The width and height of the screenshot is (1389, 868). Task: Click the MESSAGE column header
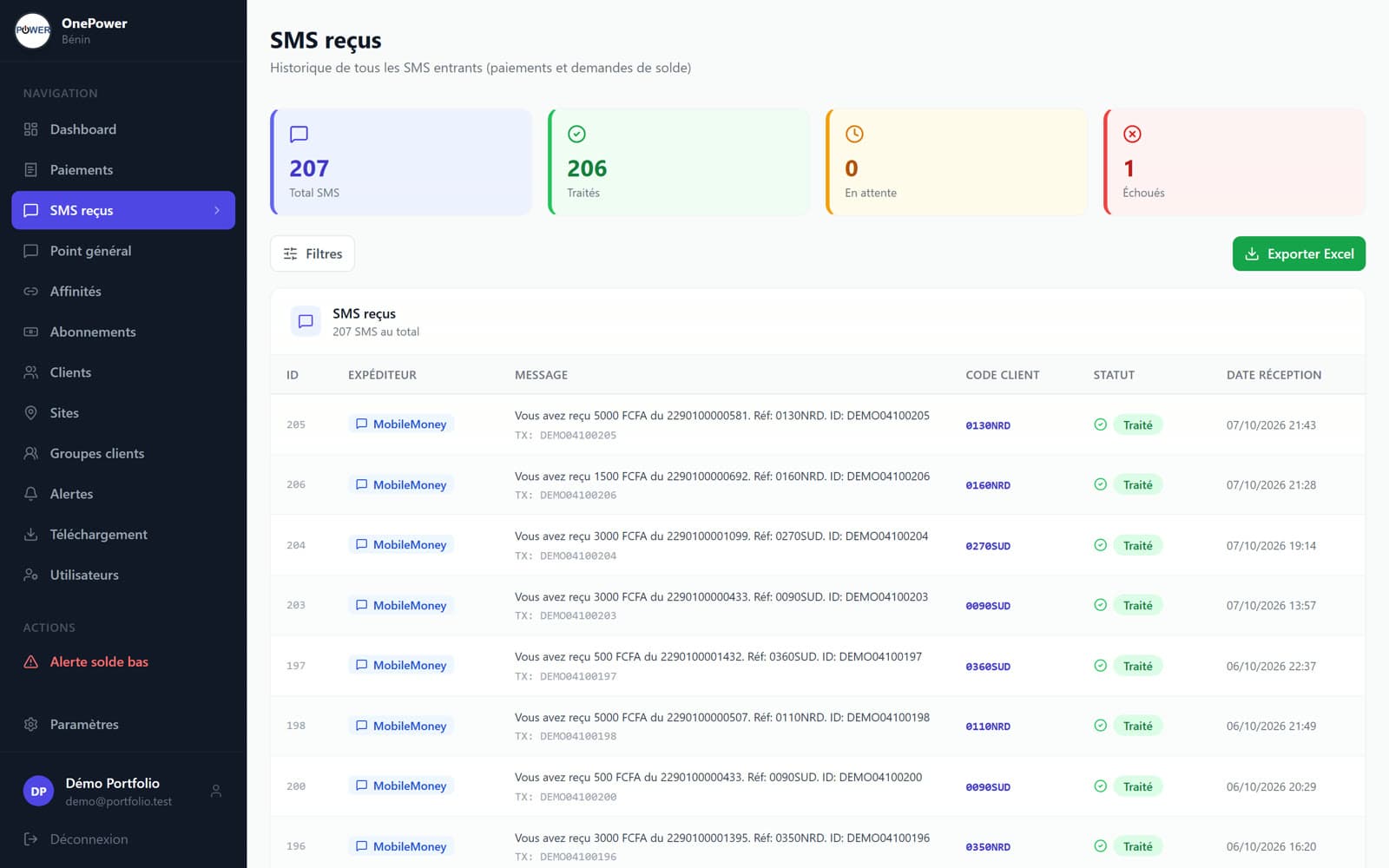point(541,375)
